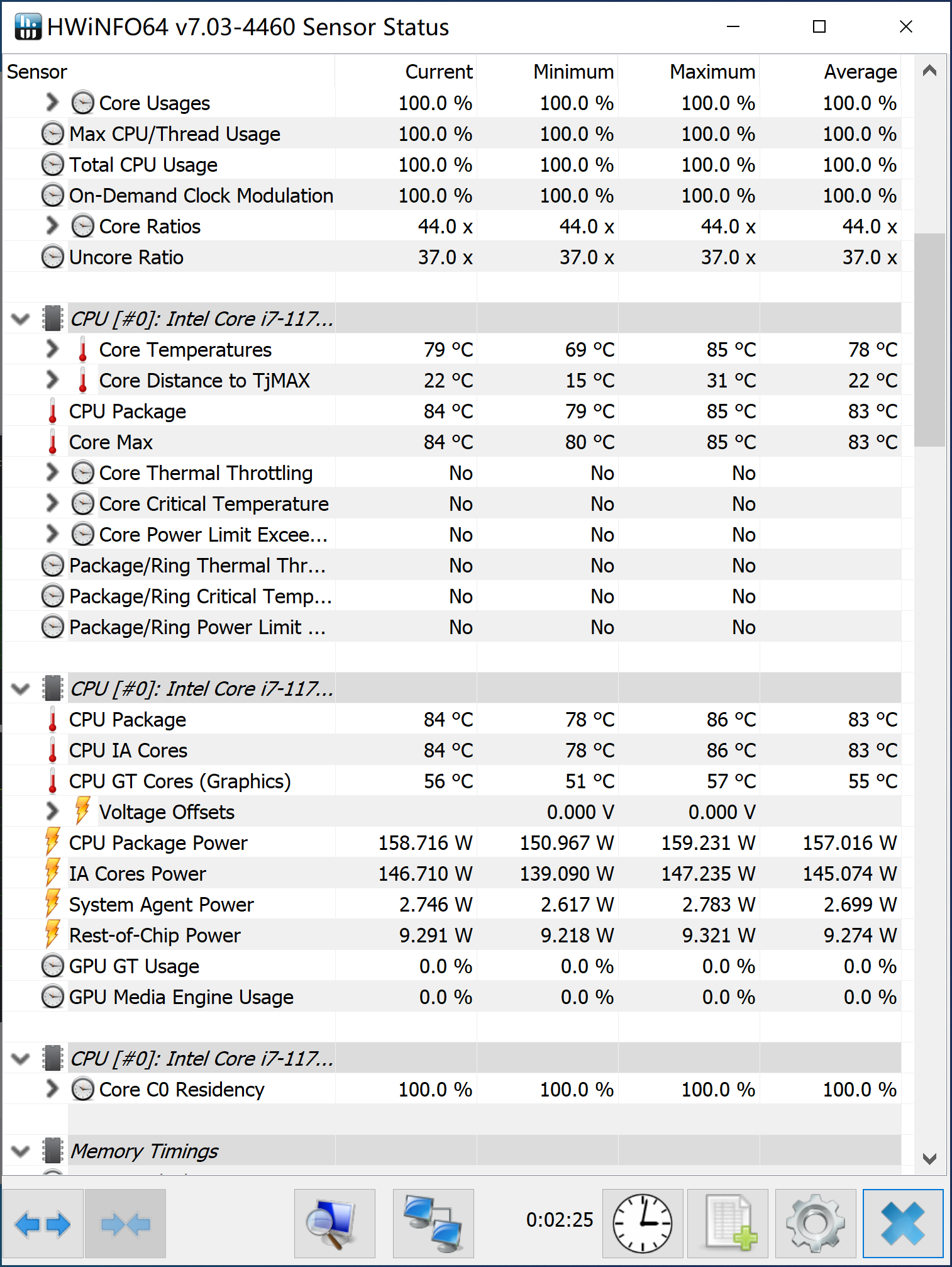Expand the Core Temperatures row
952x1267 pixels.
[x=53, y=349]
